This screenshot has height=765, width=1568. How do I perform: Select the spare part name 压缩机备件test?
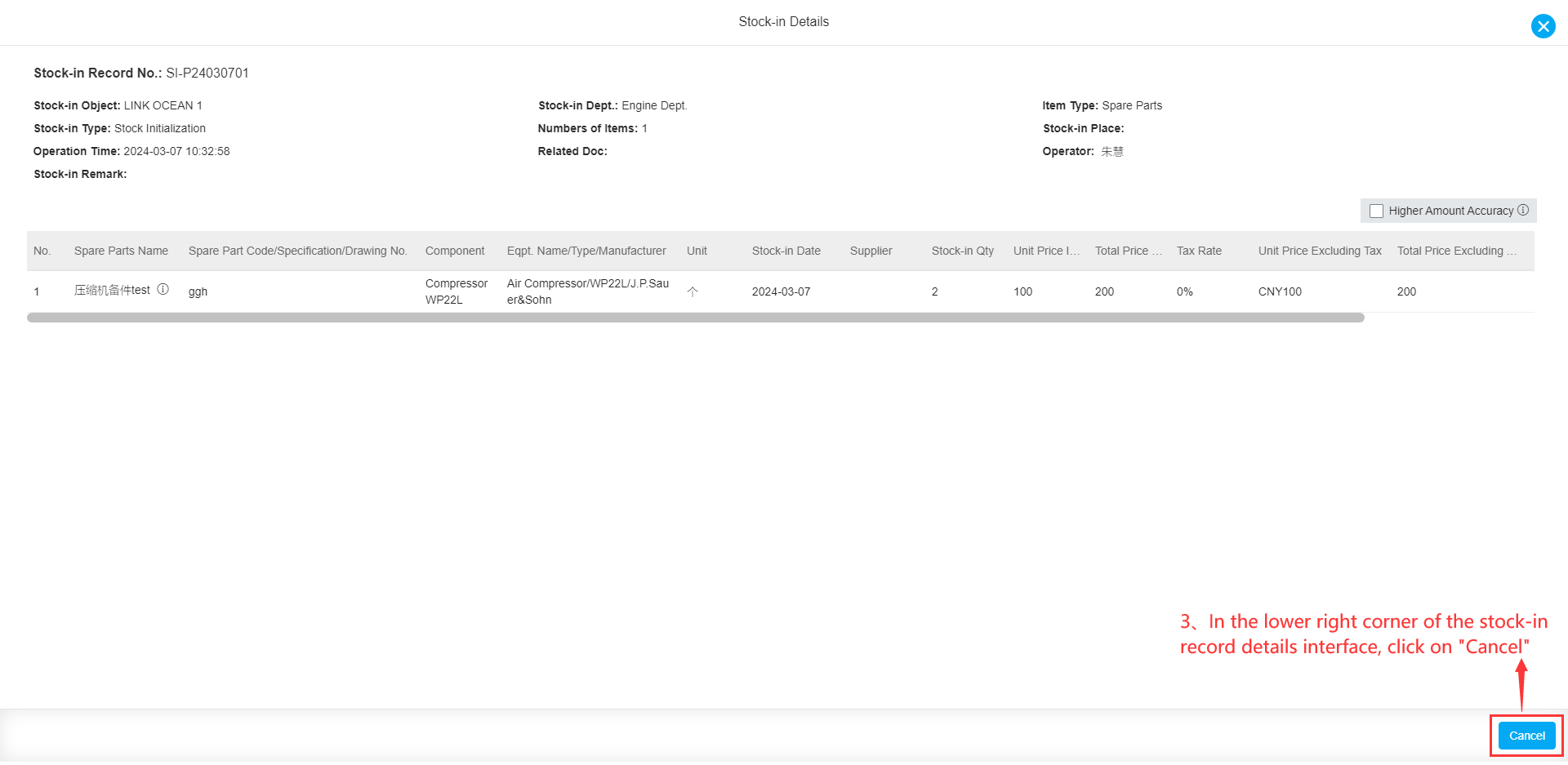pos(112,290)
